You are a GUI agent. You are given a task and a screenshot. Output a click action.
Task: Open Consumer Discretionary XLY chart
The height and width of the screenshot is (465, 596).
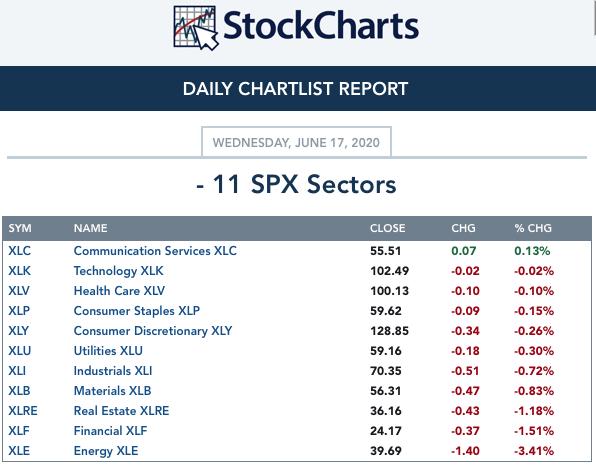click(x=153, y=331)
